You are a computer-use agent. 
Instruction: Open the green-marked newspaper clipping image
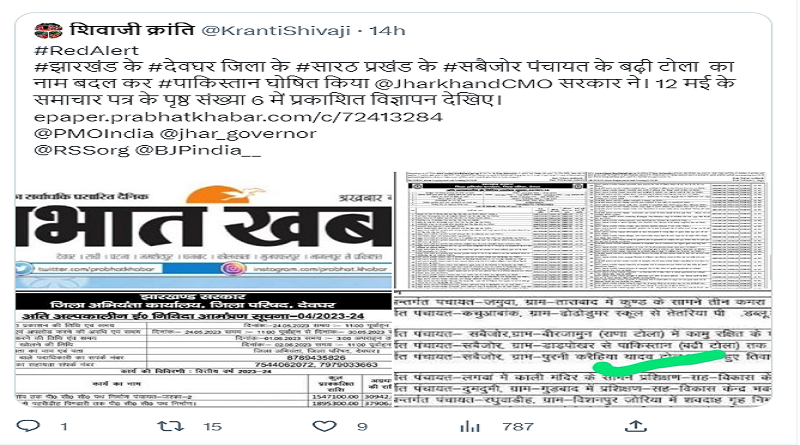coord(582,349)
